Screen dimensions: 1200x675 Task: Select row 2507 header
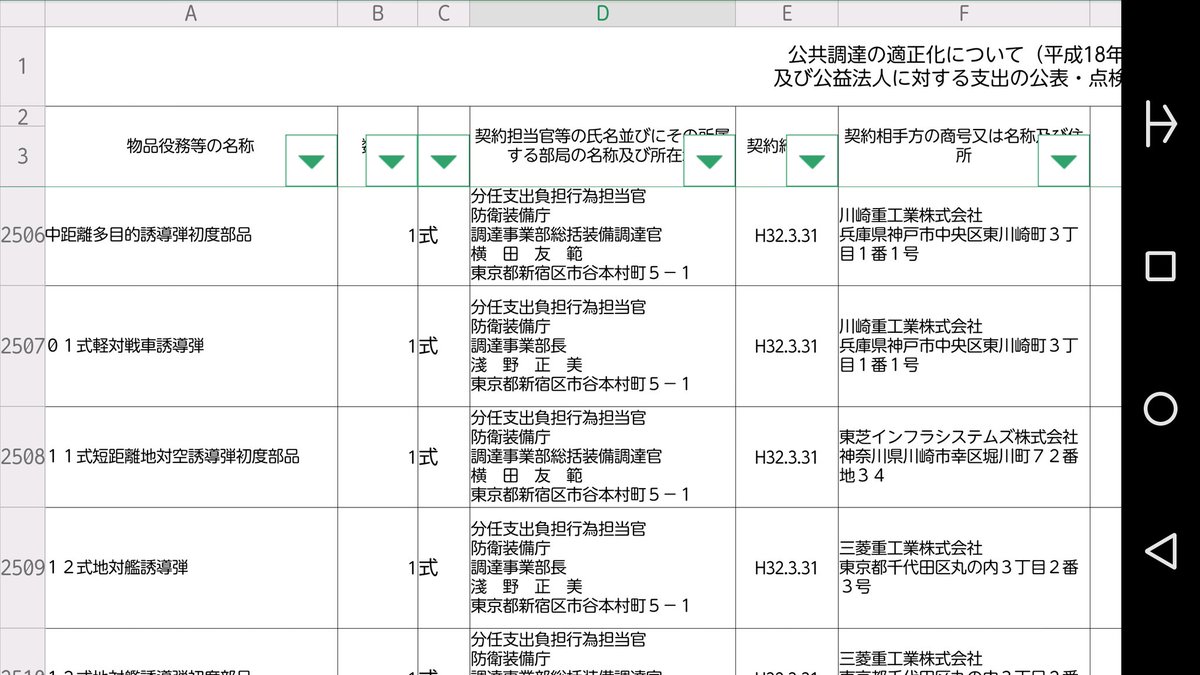pos(22,346)
